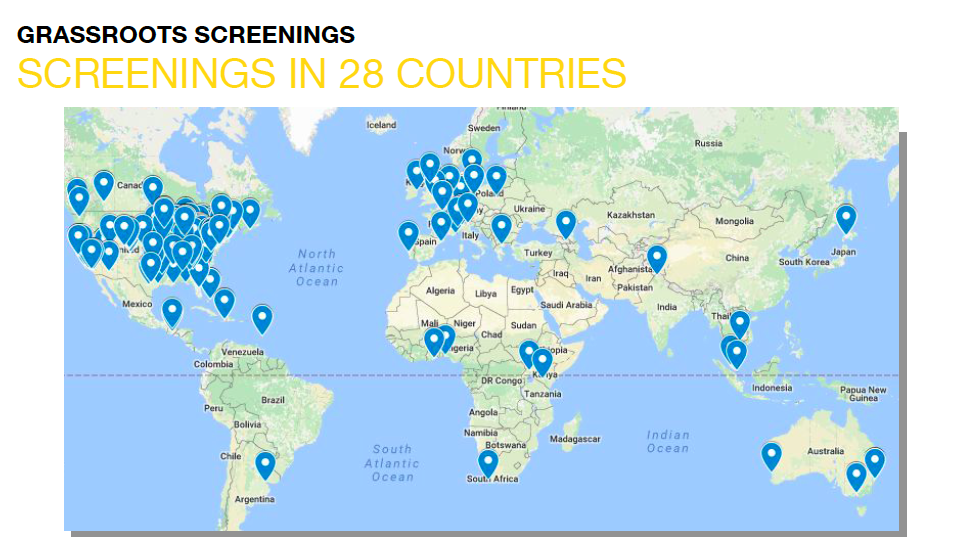953x539 pixels.
Task: Click the pin east of the Caribbean islands
Action: 262,319
